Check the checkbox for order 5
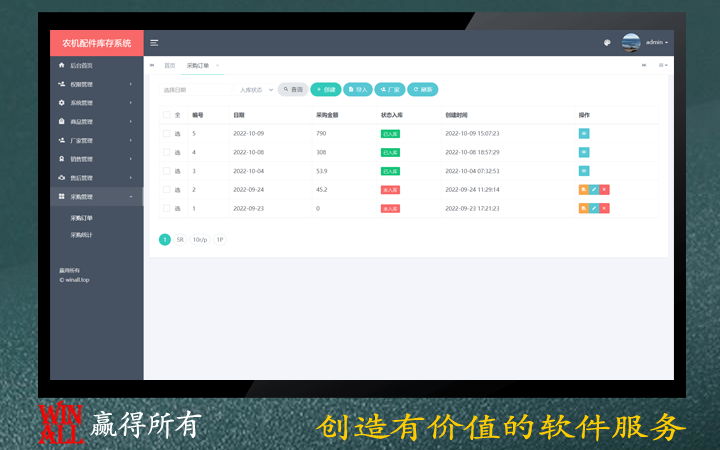Viewport: 720px width, 450px height. coord(167,134)
